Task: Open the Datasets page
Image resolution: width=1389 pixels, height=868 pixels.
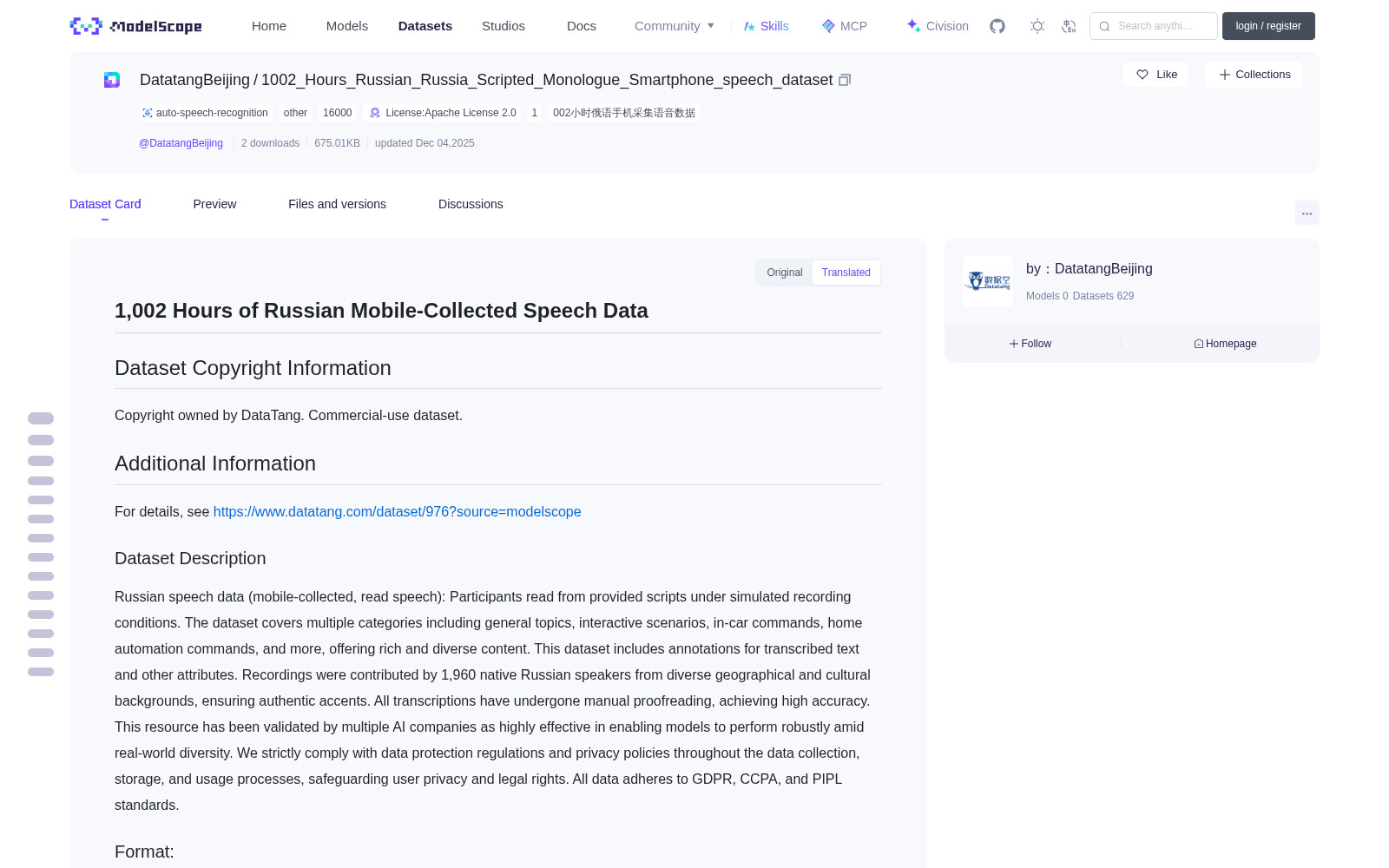Action: pyautogui.click(x=425, y=26)
